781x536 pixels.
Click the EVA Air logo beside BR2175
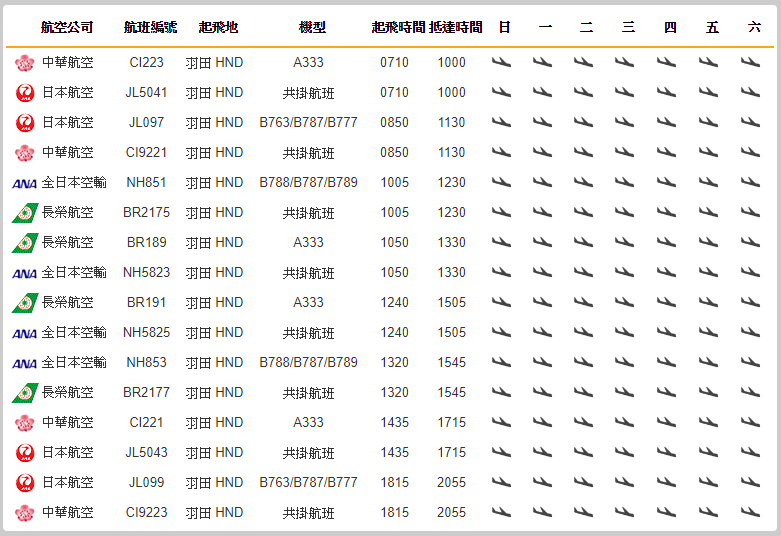25,213
